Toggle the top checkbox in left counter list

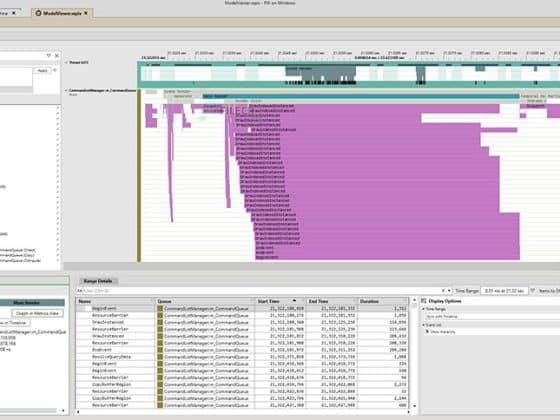[58, 108]
